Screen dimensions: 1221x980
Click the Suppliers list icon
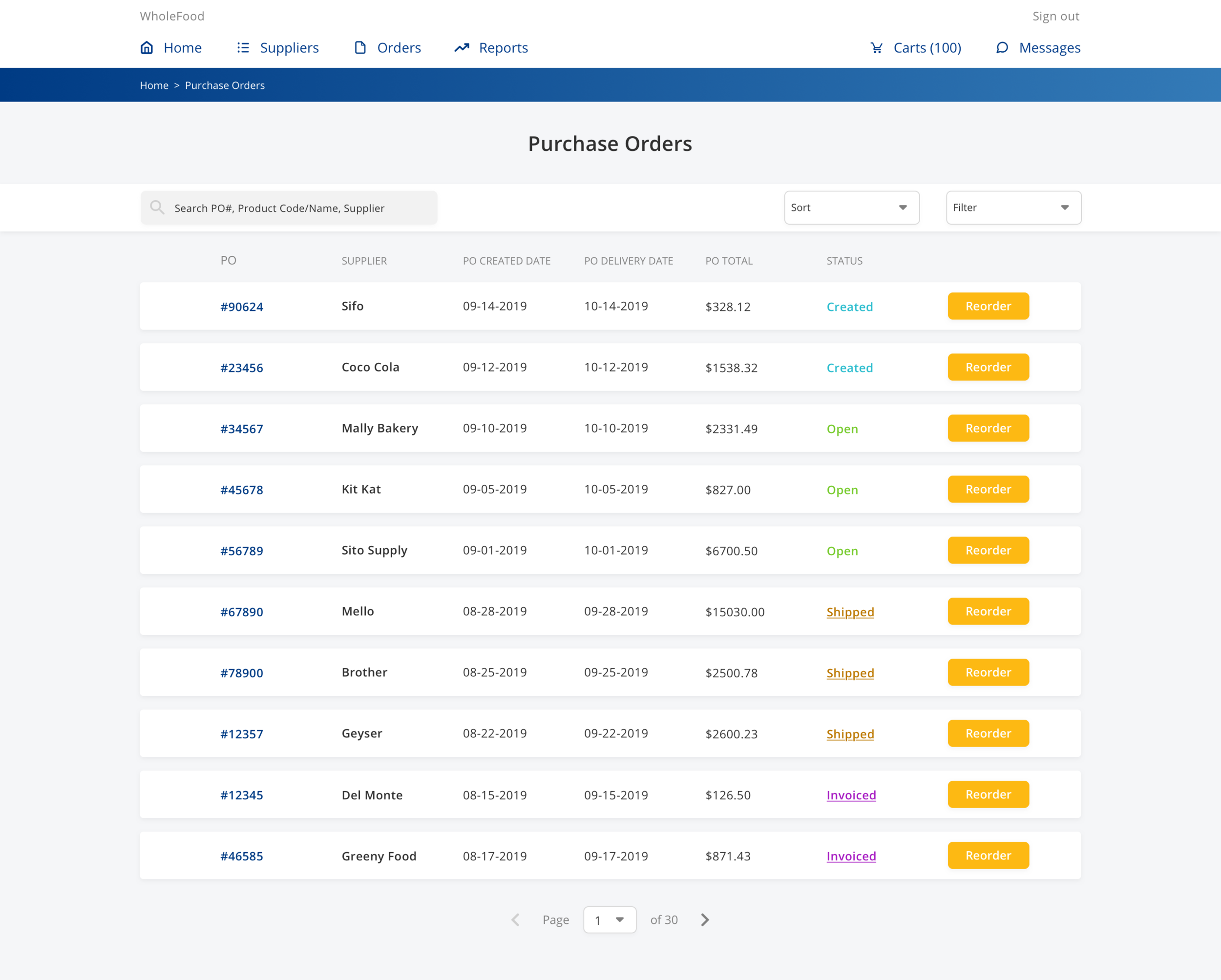point(243,47)
